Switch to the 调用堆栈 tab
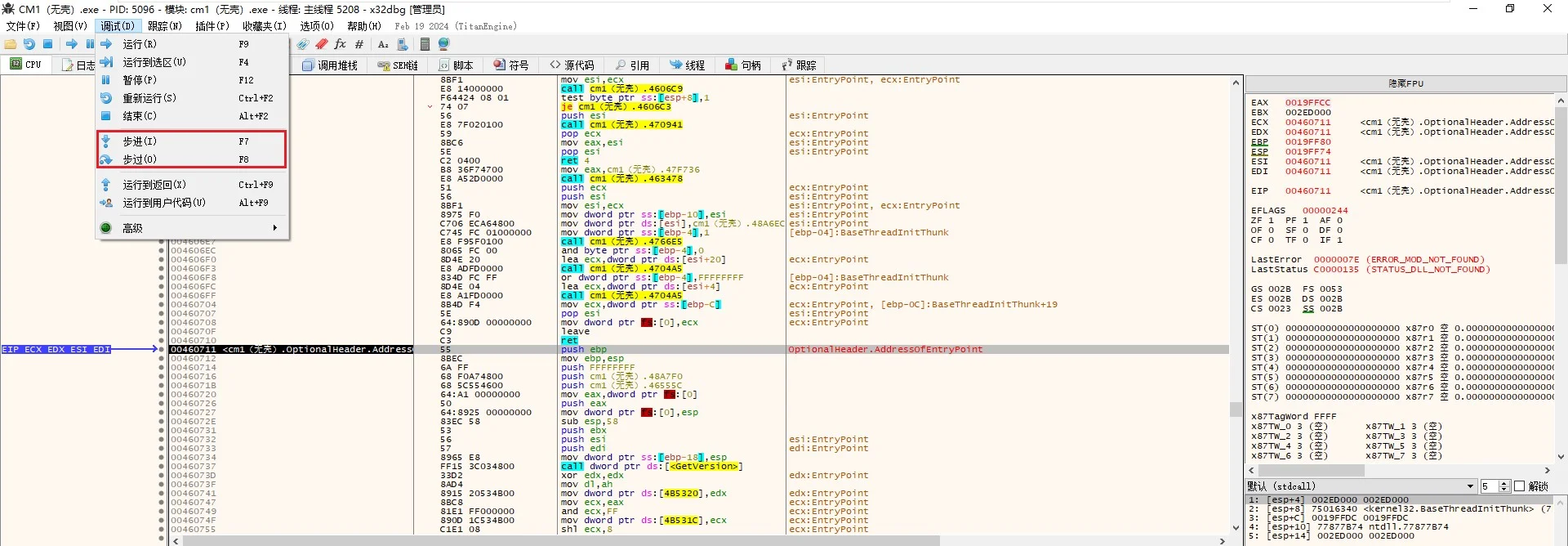Image resolution: width=1568 pixels, height=546 pixels. pos(330,65)
